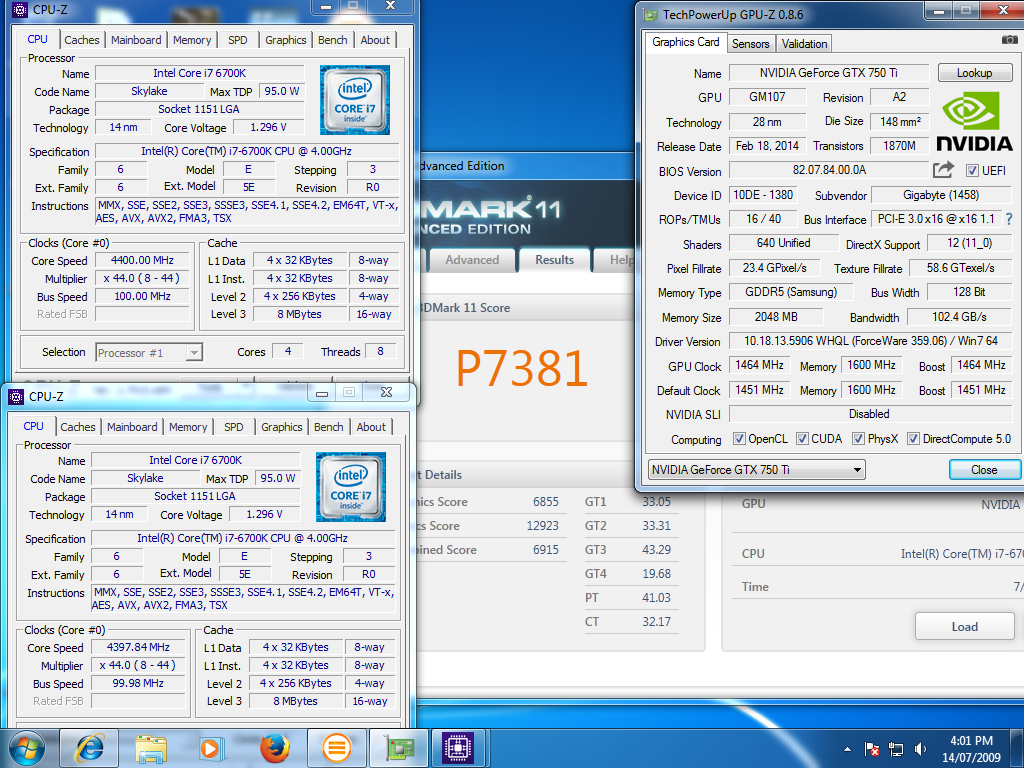Open SPD tab in top CPU-Z

pyautogui.click(x=238, y=40)
